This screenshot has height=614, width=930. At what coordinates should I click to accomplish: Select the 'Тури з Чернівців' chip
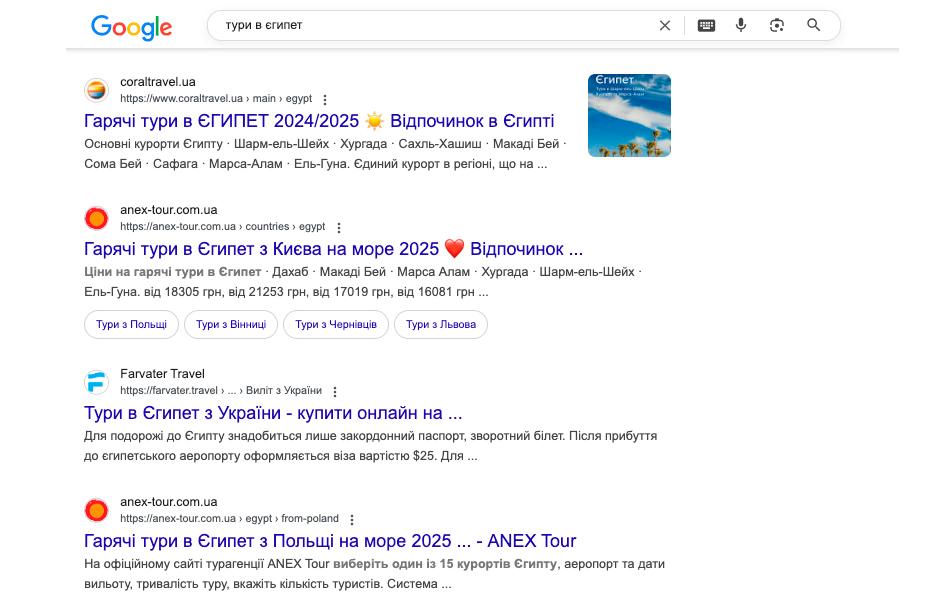(x=336, y=325)
